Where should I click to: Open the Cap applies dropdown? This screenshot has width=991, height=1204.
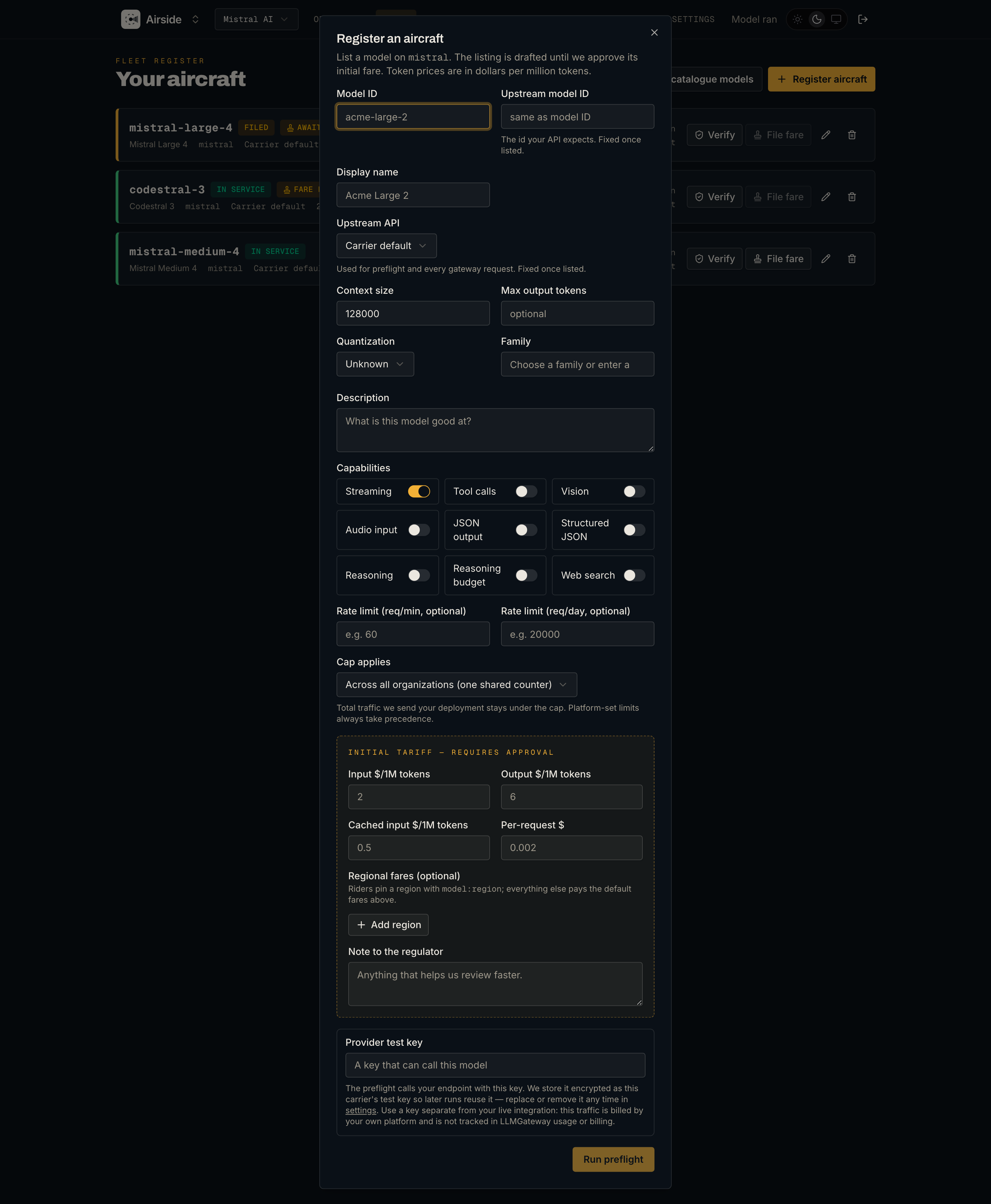coord(457,685)
